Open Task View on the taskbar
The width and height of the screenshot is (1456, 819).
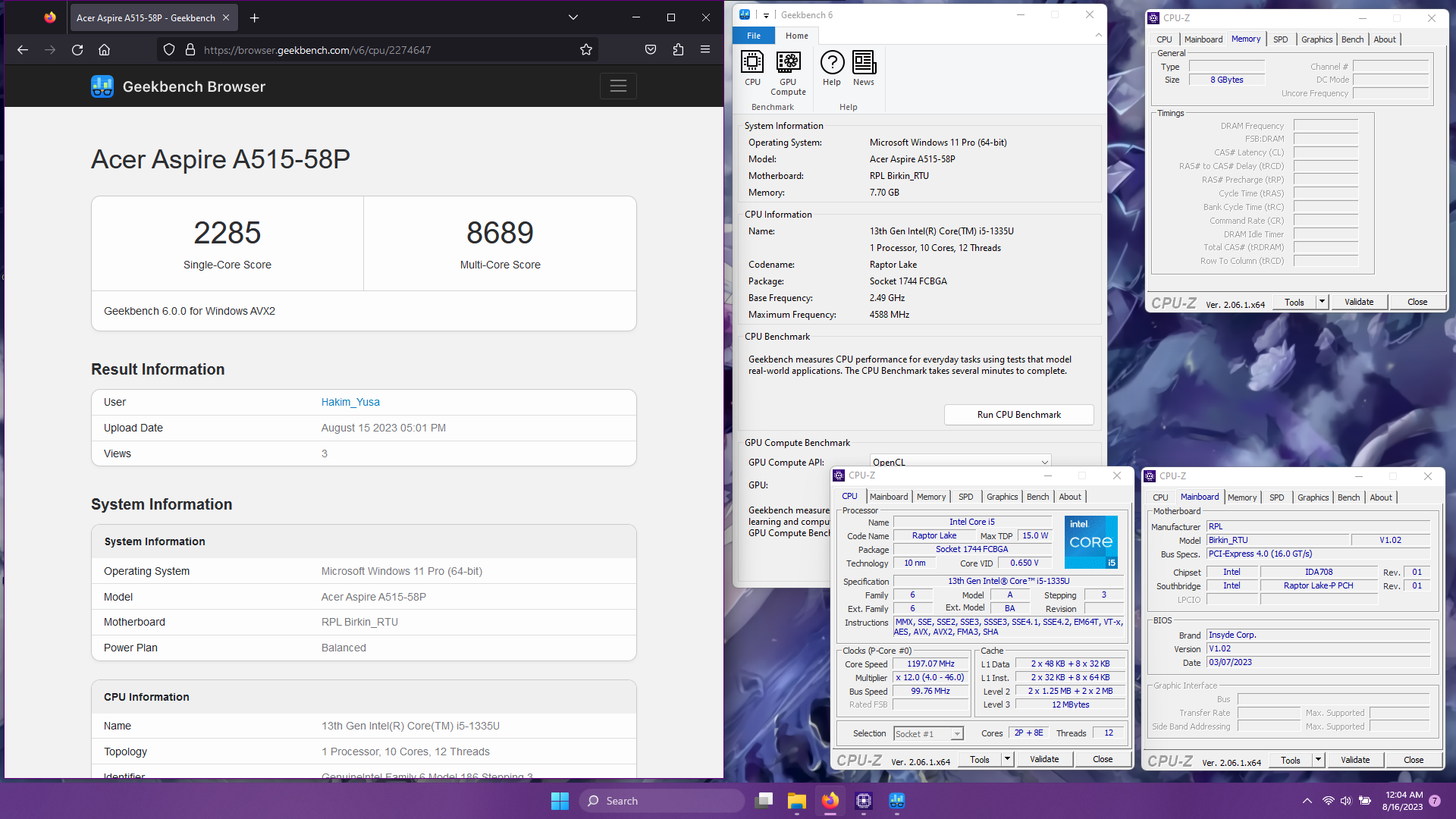pyautogui.click(x=764, y=801)
